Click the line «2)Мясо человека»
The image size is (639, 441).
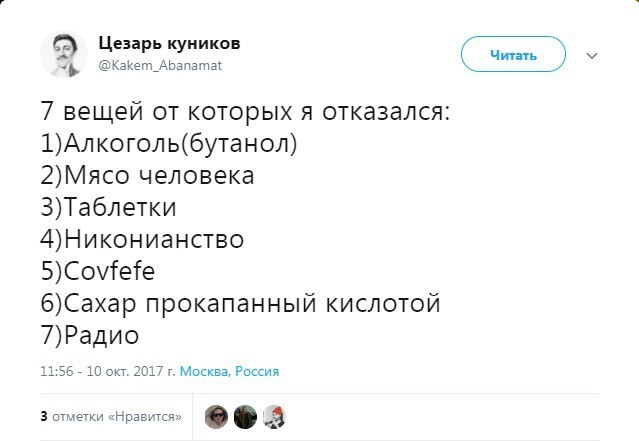(147, 175)
